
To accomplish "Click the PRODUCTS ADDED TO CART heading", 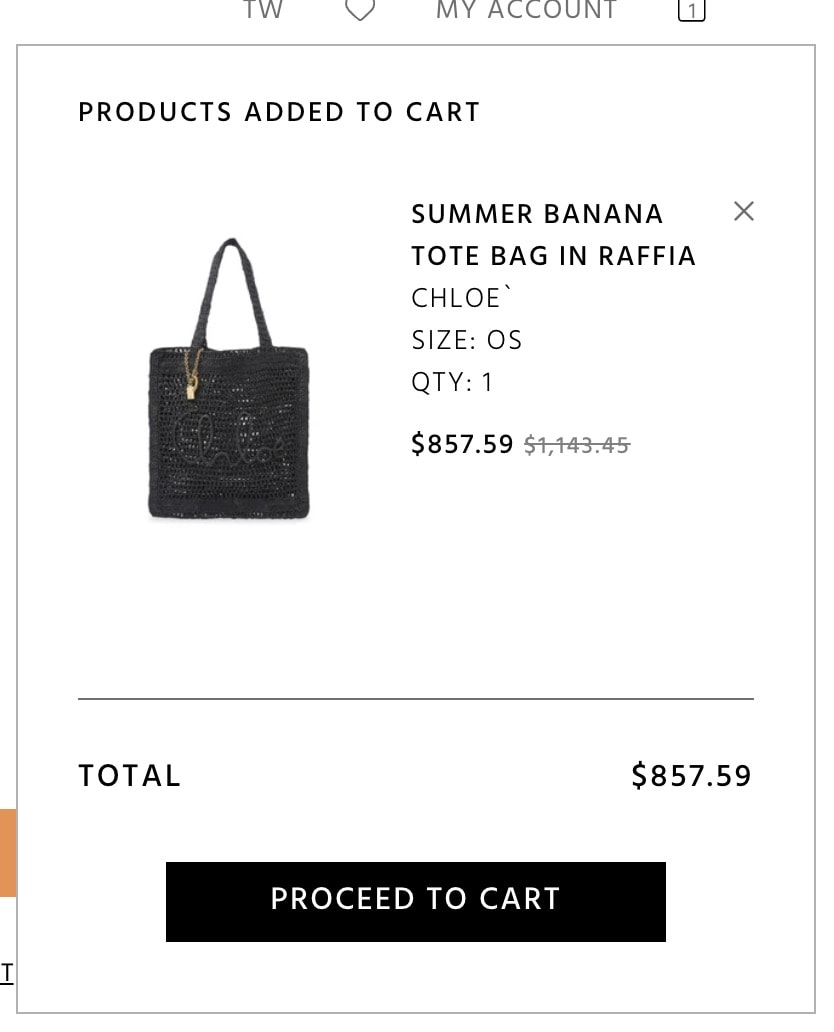I will click(x=279, y=112).
